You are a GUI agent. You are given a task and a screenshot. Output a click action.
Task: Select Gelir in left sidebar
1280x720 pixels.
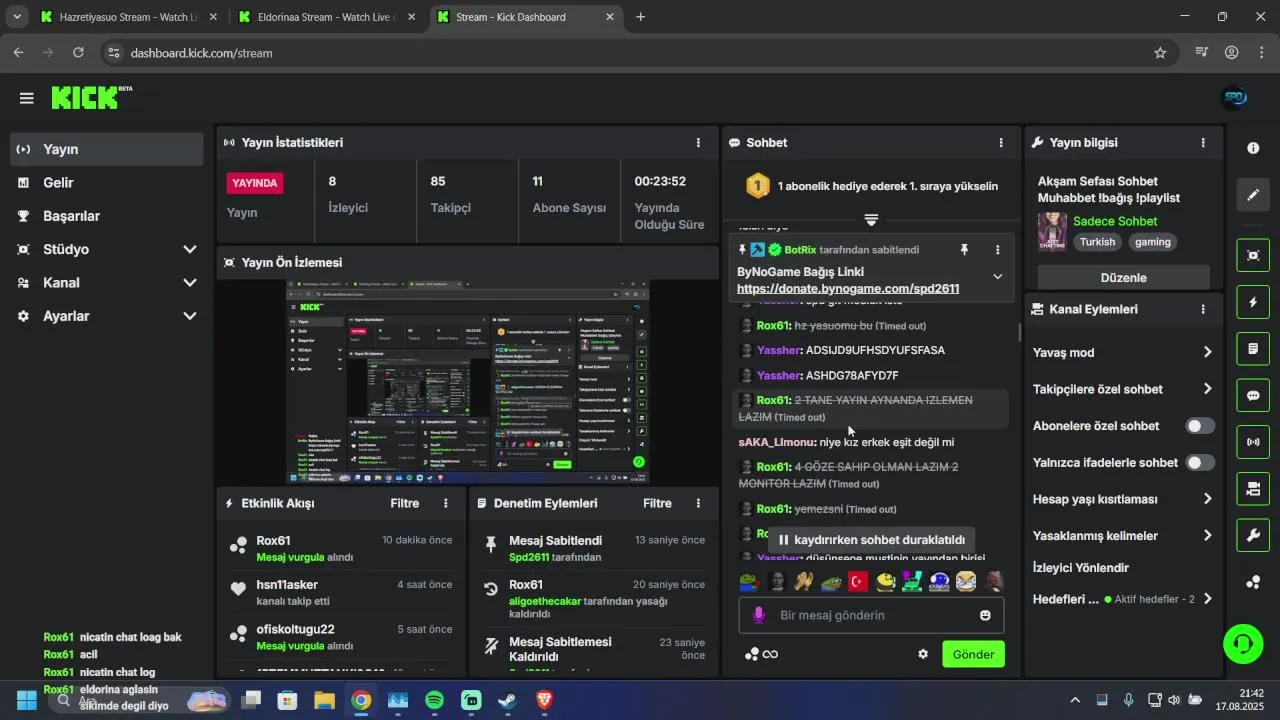[x=106, y=183]
